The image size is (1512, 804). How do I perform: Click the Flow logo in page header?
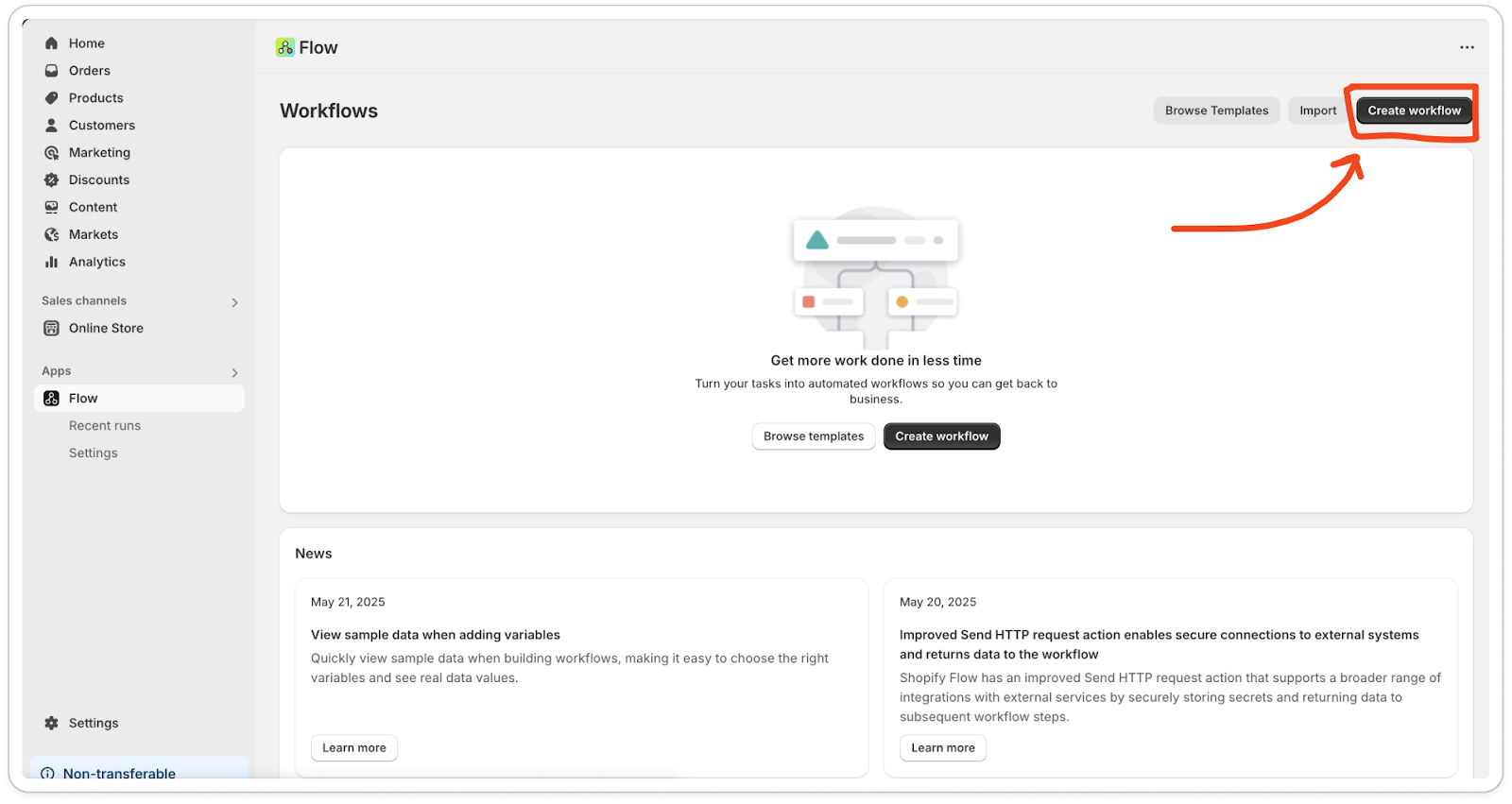(x=285, y=47)
